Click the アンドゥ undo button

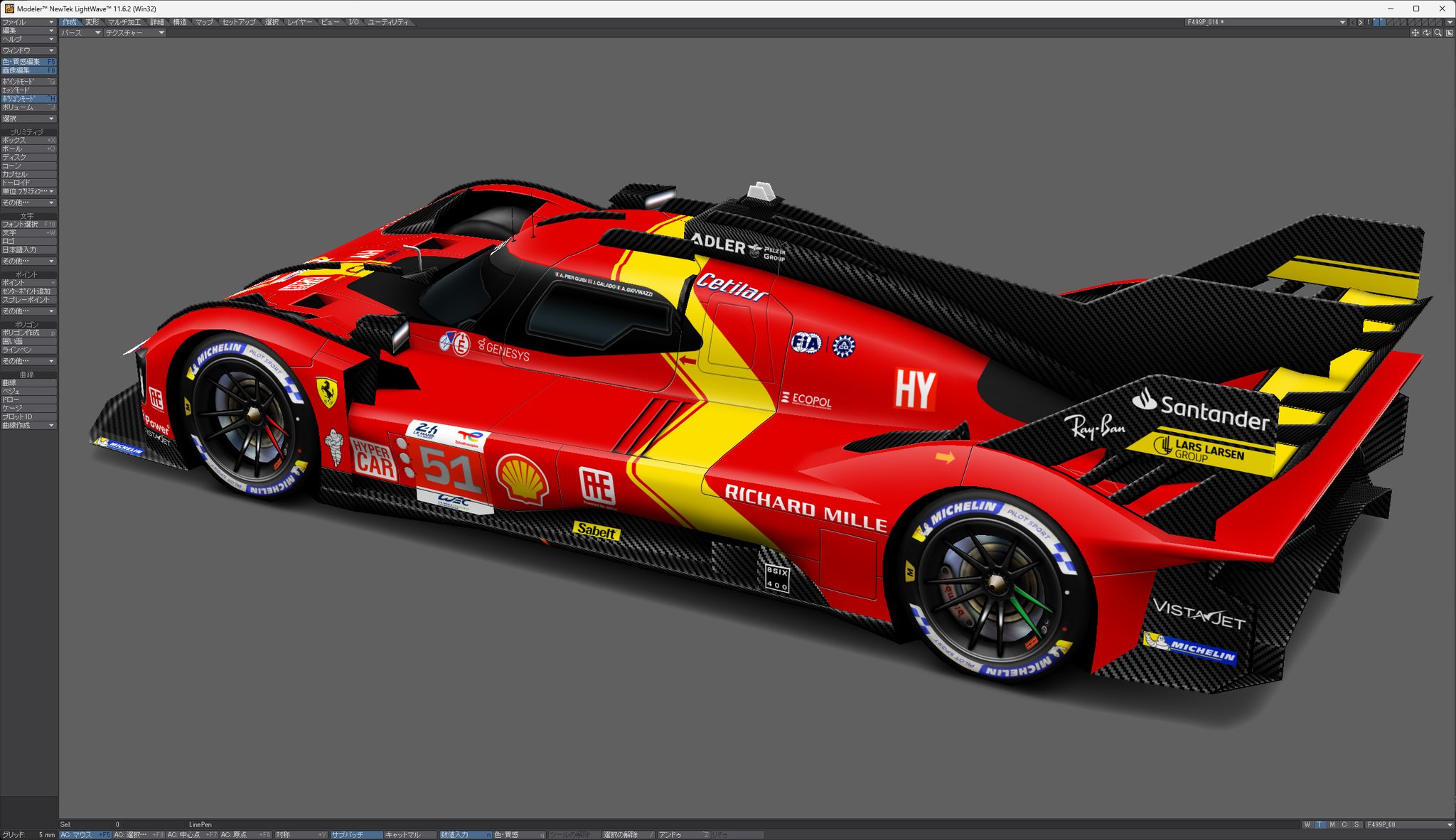683,835
